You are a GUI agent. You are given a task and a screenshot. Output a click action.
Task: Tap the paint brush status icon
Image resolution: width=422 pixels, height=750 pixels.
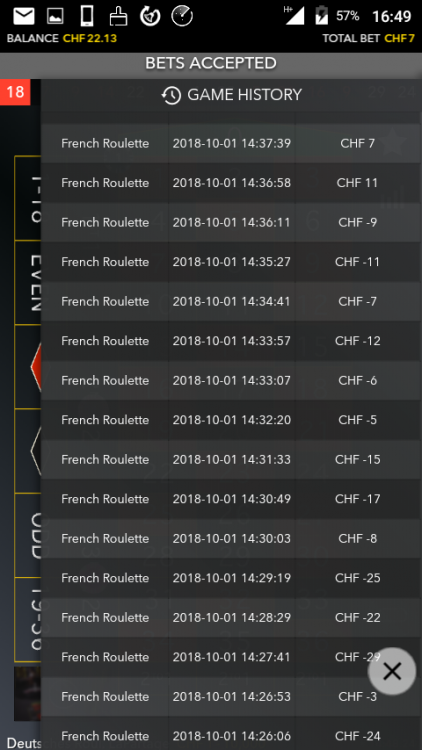118,16
